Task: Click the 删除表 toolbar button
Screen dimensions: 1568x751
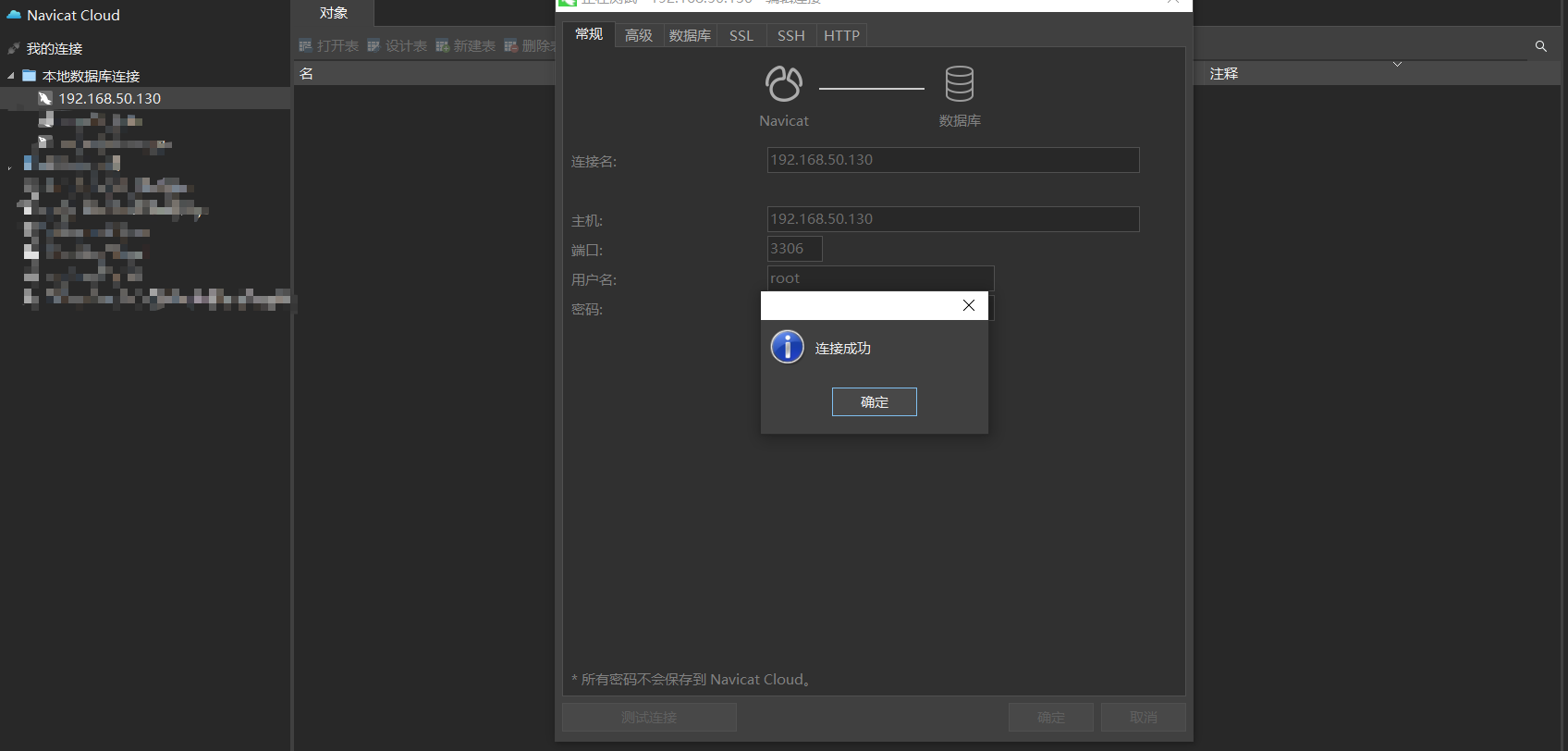Action: click(529, 45)
